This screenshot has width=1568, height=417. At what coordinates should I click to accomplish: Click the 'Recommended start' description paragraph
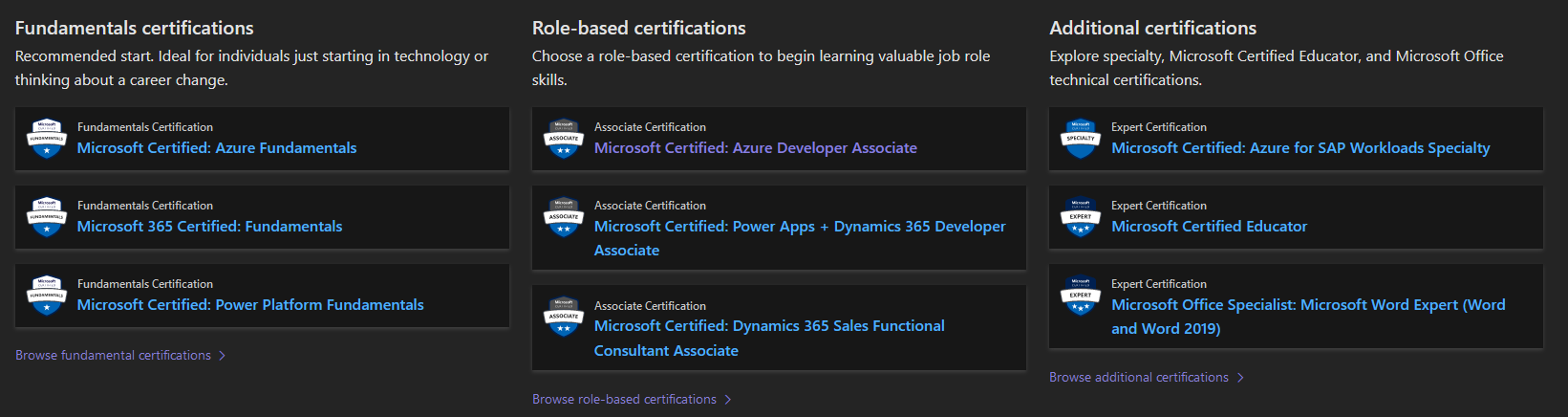251,68
